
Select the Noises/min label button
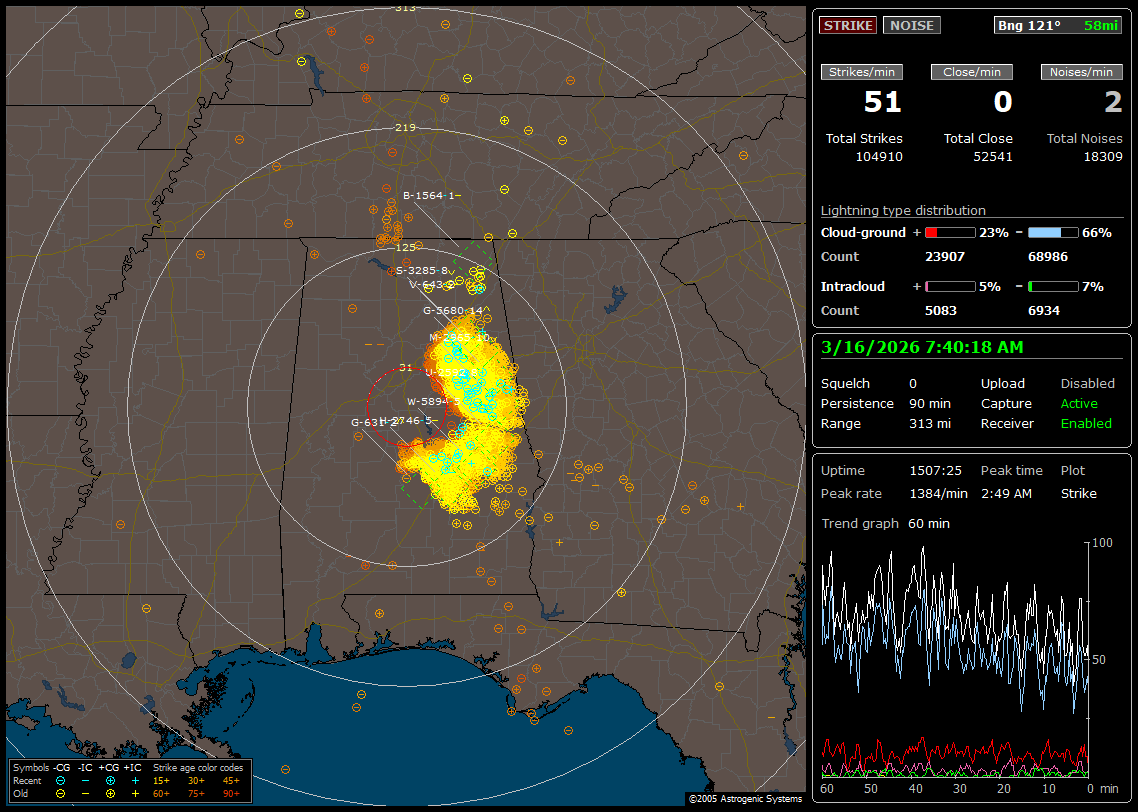tap(1081, 72)
